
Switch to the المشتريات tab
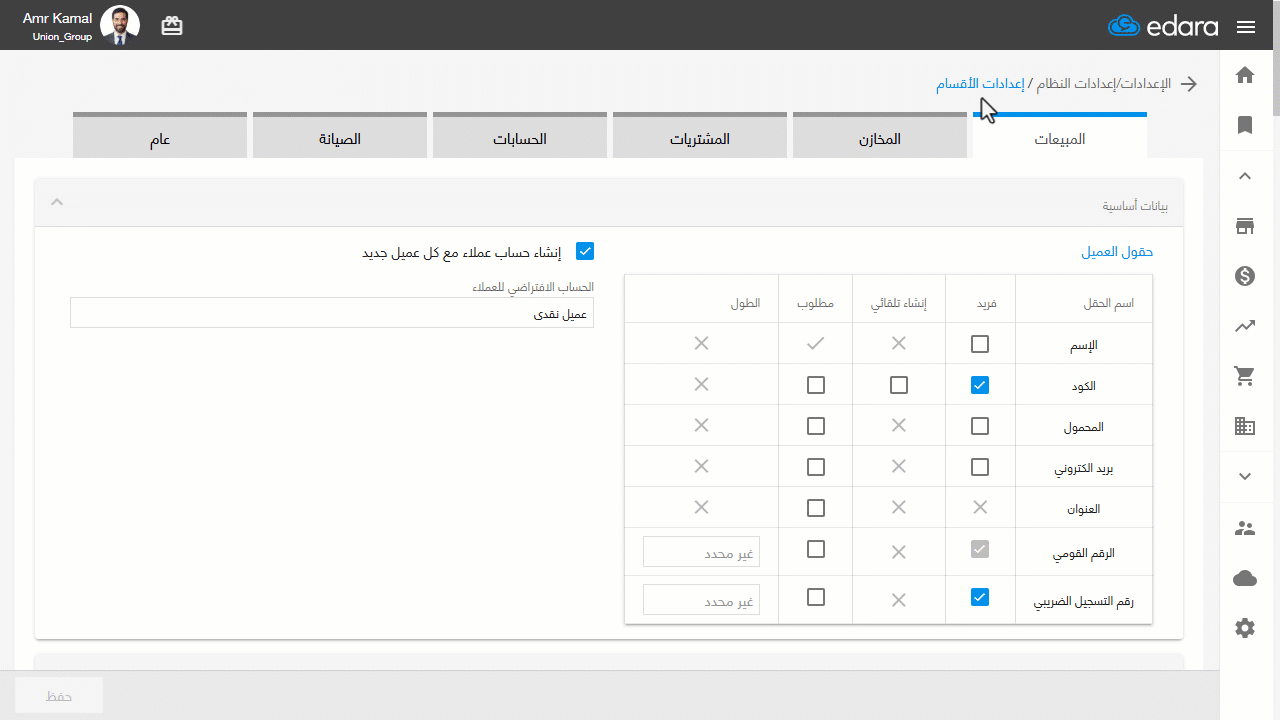(x=700, y=137)
